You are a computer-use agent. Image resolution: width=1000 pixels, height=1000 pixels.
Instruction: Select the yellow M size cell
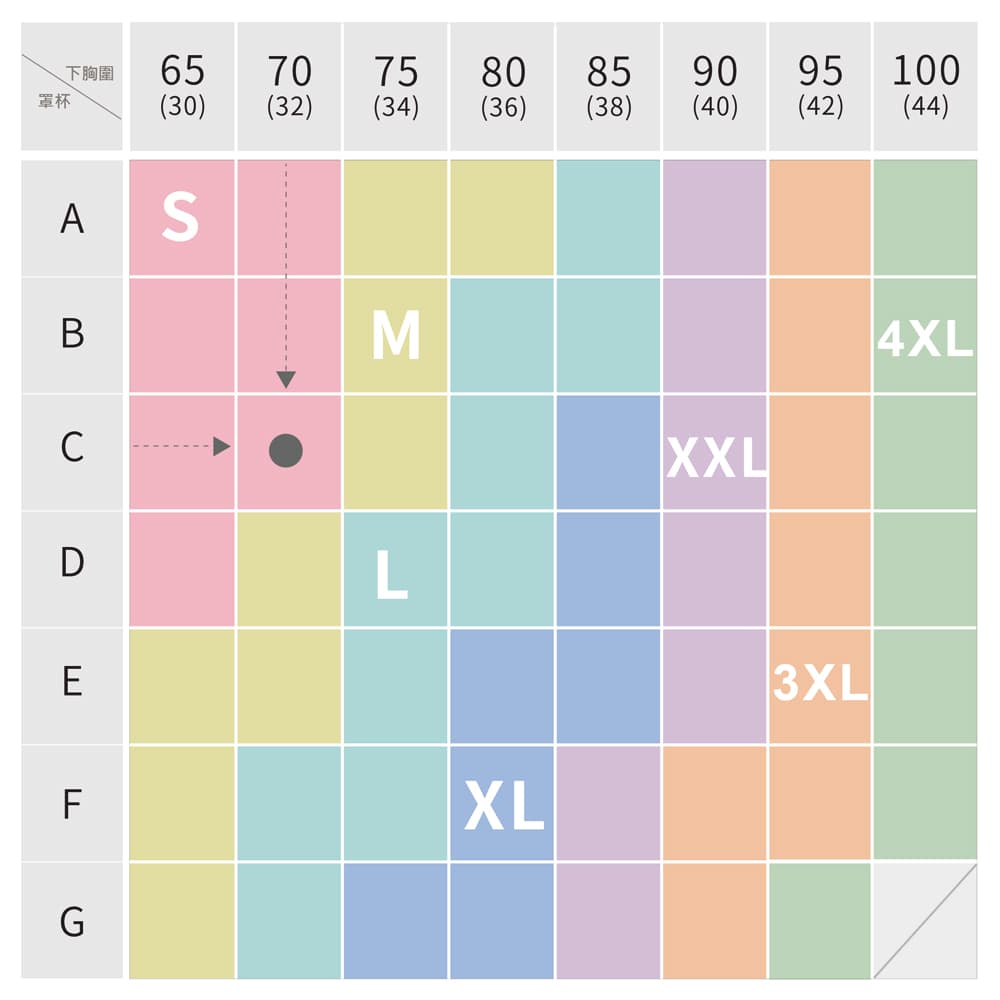(395, 335)
